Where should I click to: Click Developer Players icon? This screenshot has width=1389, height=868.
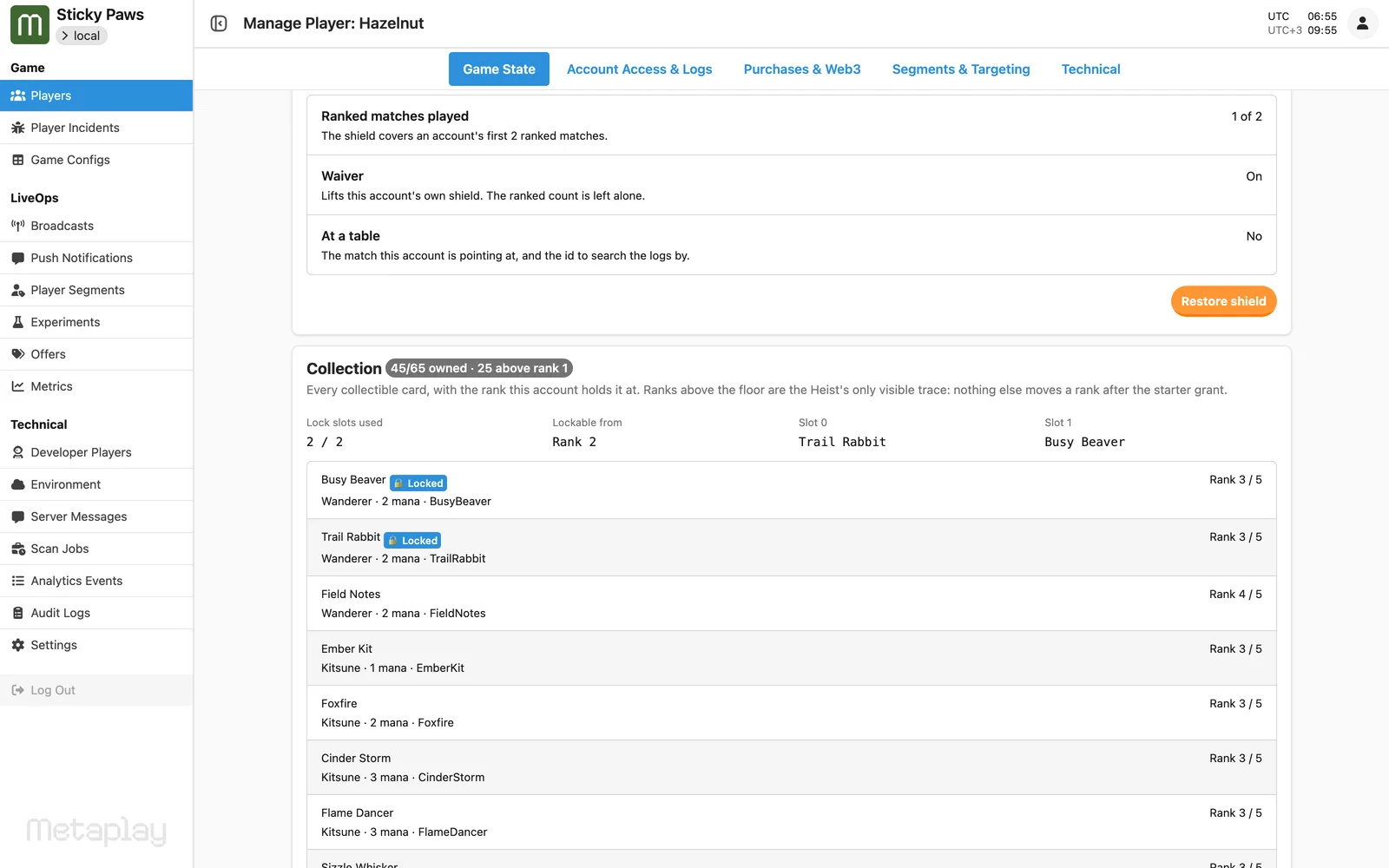click(x=17, y=452)
